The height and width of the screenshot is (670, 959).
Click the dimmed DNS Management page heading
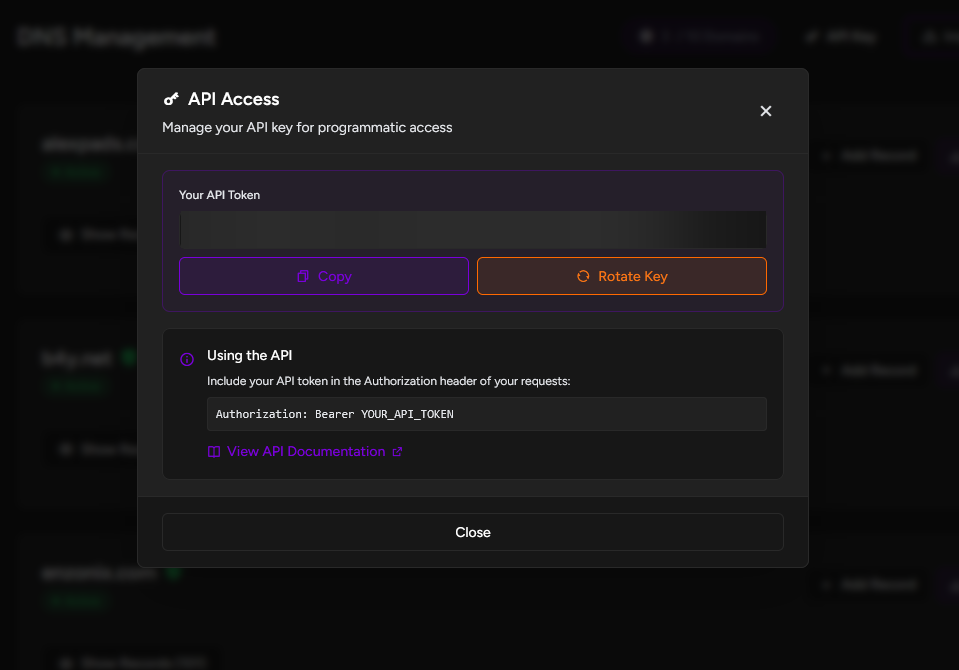(115, 38)
